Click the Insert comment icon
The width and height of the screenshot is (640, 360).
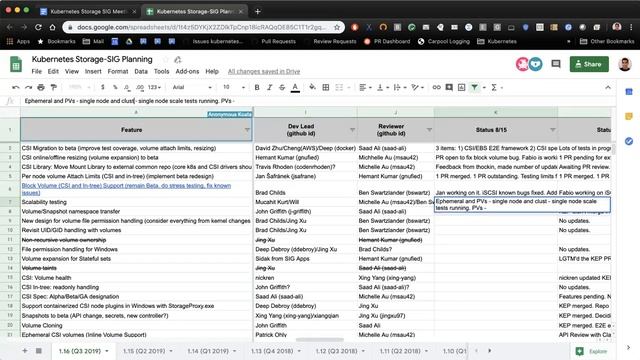click(449, 87)
